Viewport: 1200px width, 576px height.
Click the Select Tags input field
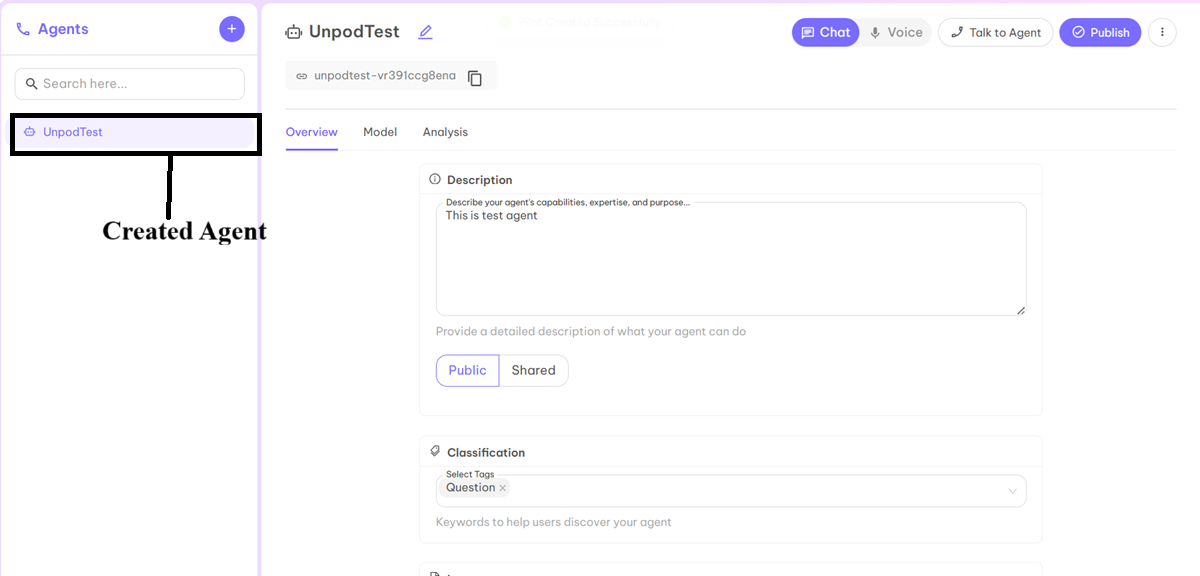click(731, 491)
